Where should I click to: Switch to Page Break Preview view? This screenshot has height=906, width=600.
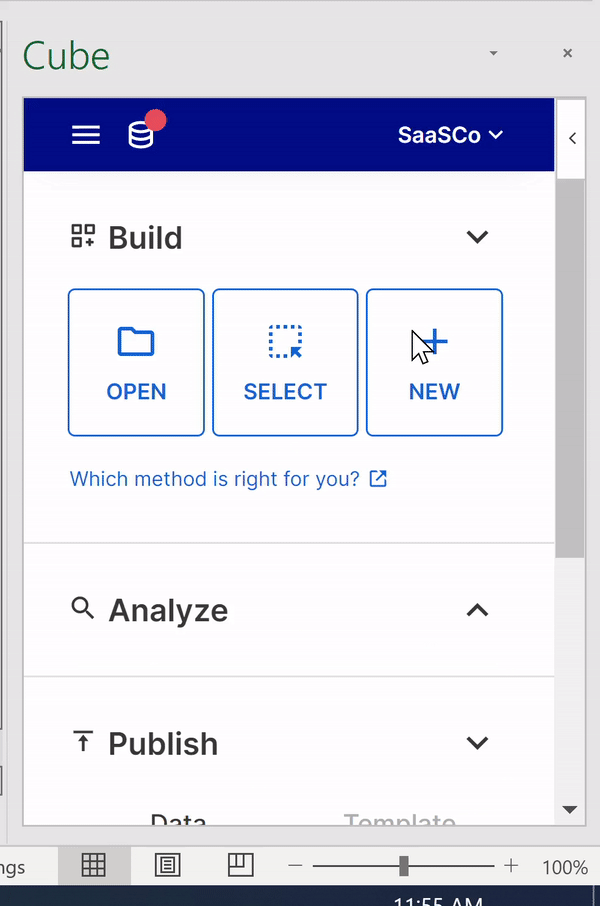tap(240, 865)
